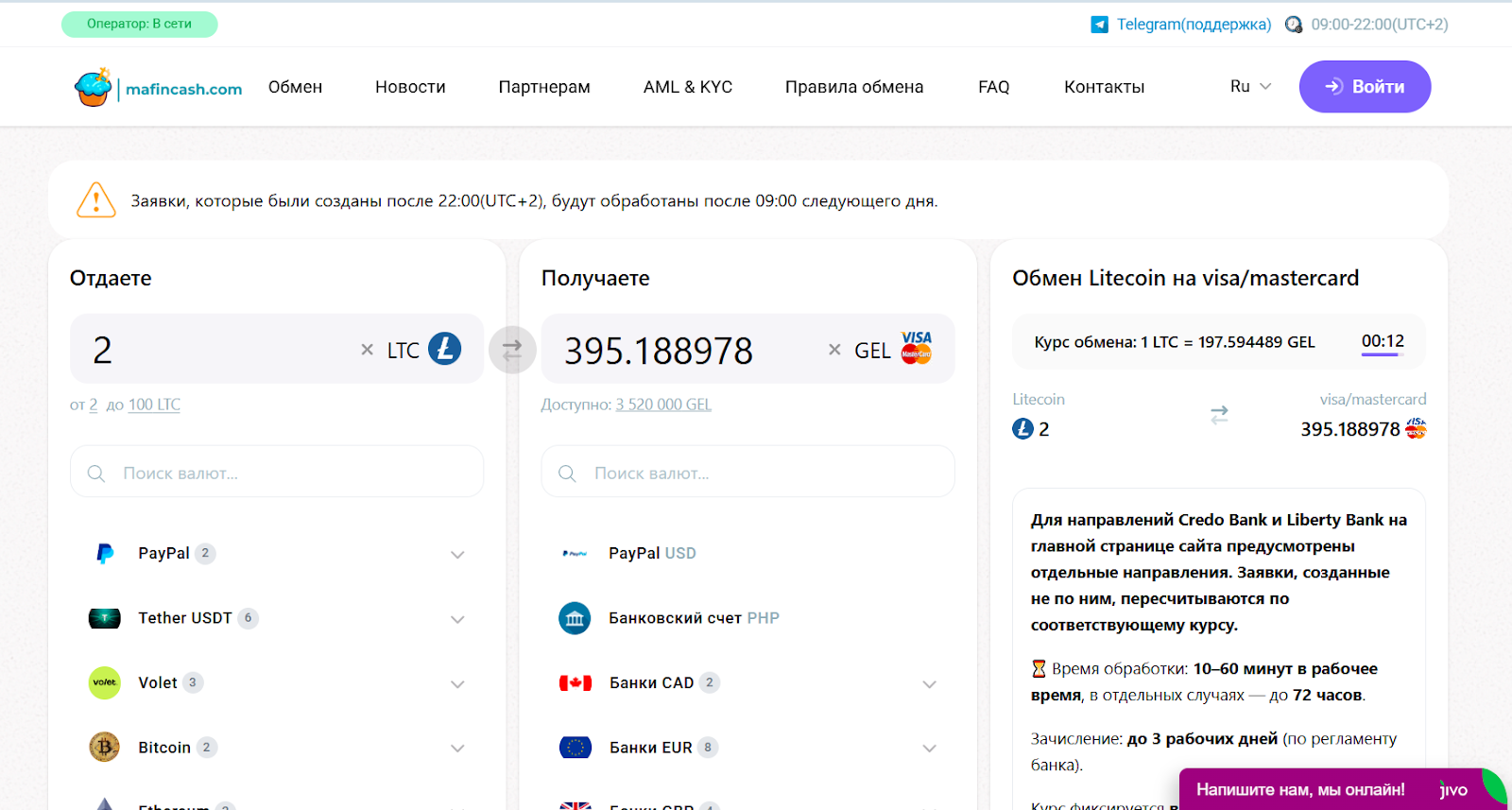This screenshot has width=1512, height=810.
Task: Click the Litecoin coin icon in the give field
Action: point(444,349)
